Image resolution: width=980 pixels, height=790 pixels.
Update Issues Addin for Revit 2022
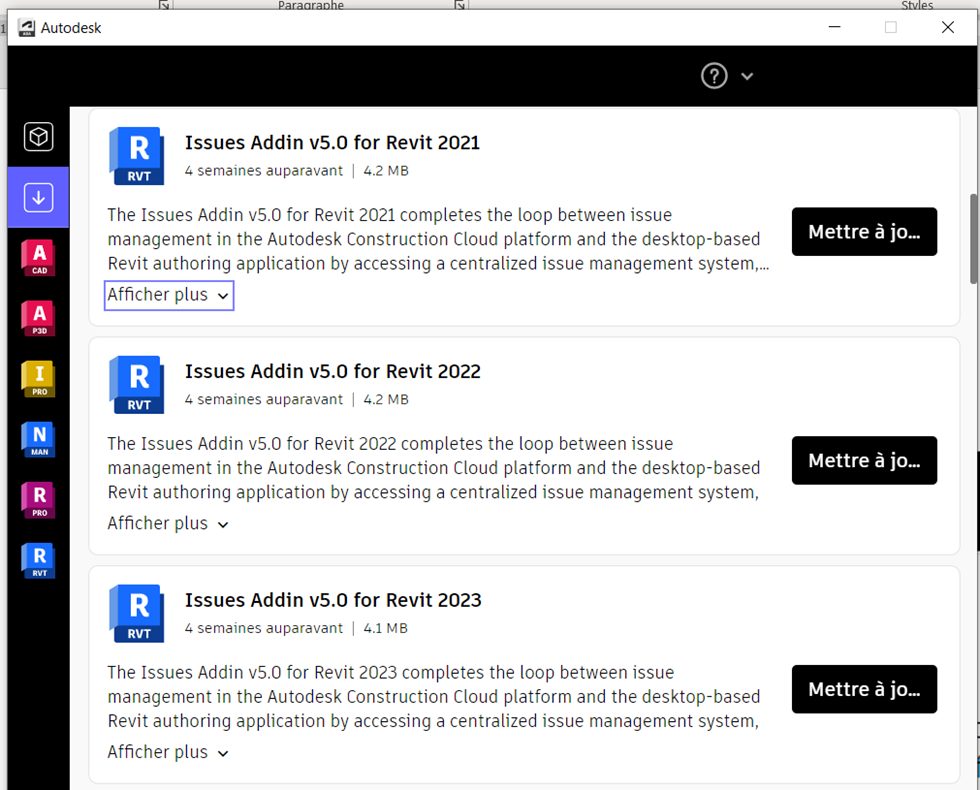[x=864, y=461]
